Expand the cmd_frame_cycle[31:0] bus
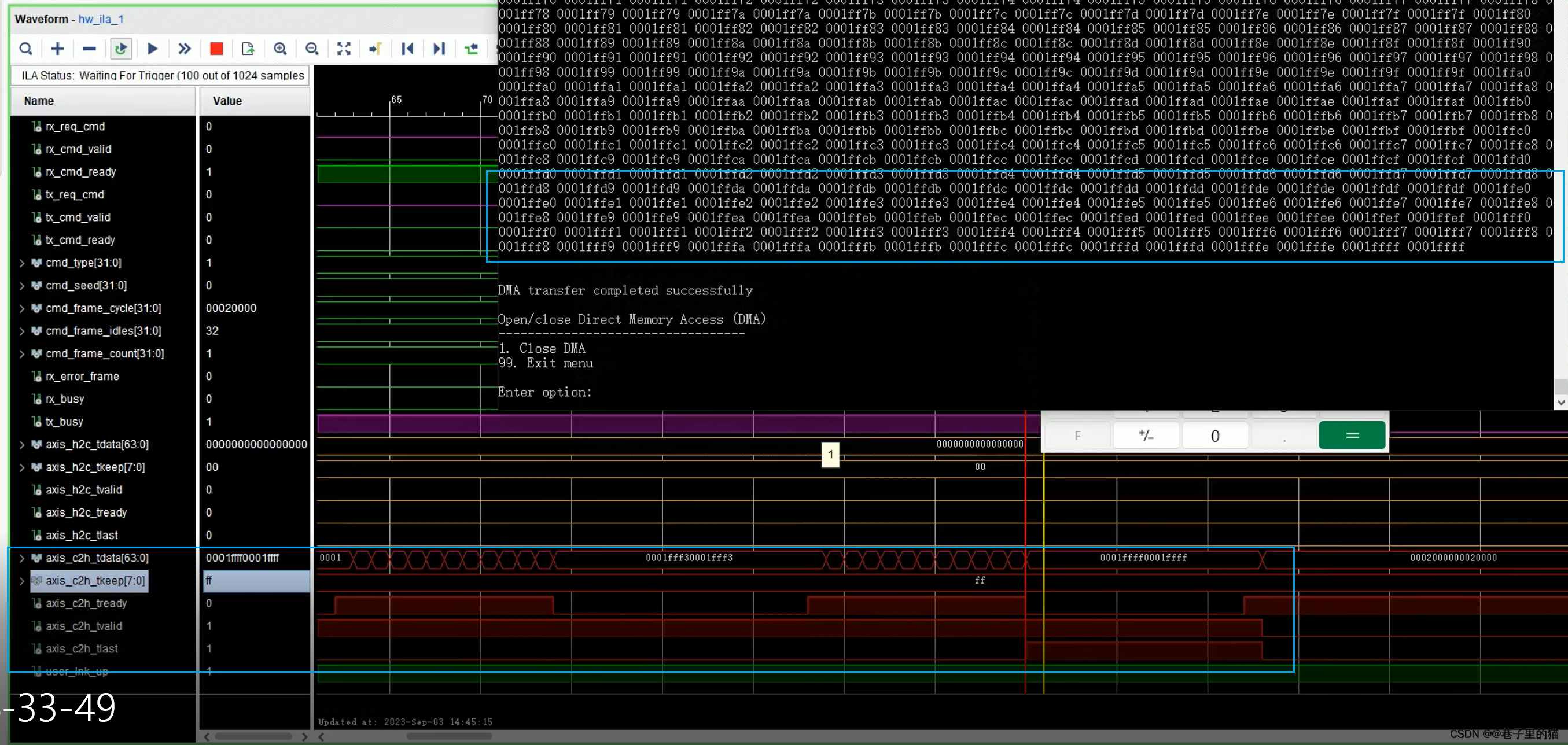 click(22, 308)
